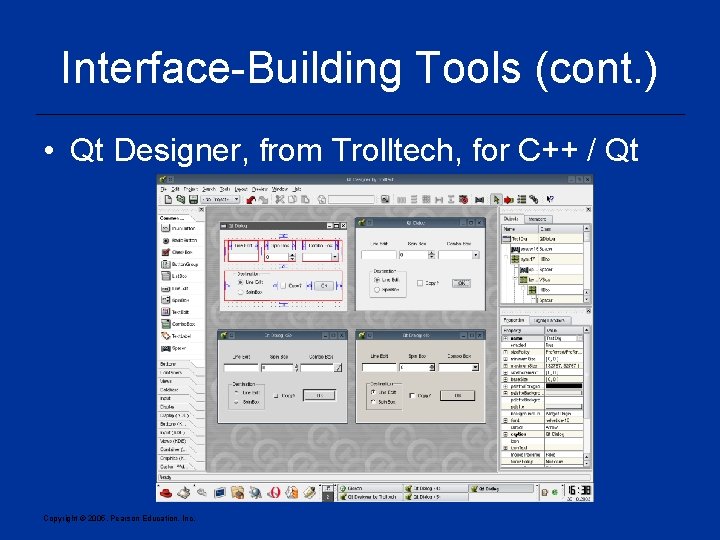The width and height of the screenshot is (720, 540).
Task: Expand the font property row
Action: coord(506,420)
